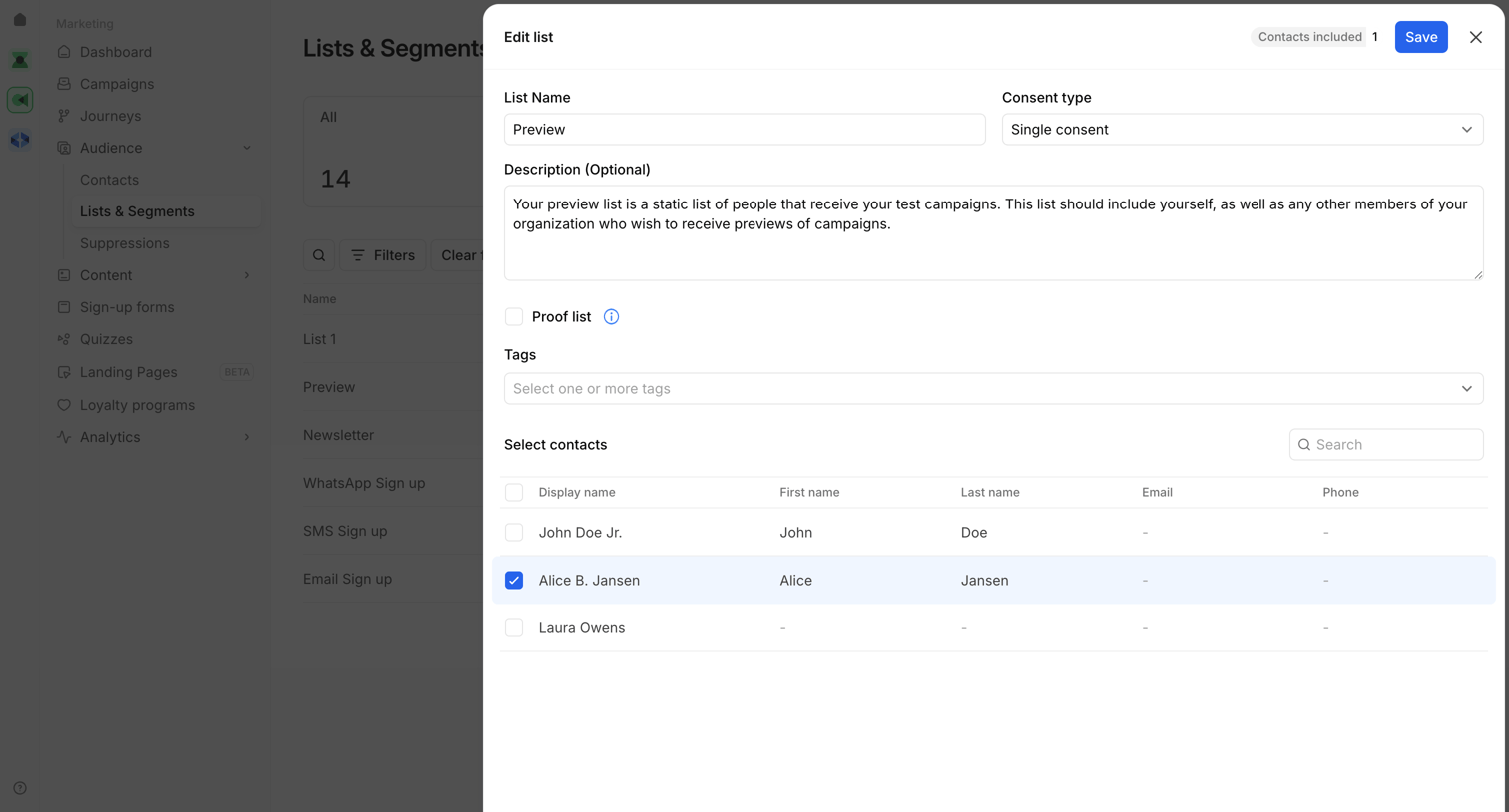
Task: Click the search magnifier icon in list toolbar
Action: [319, 255]
